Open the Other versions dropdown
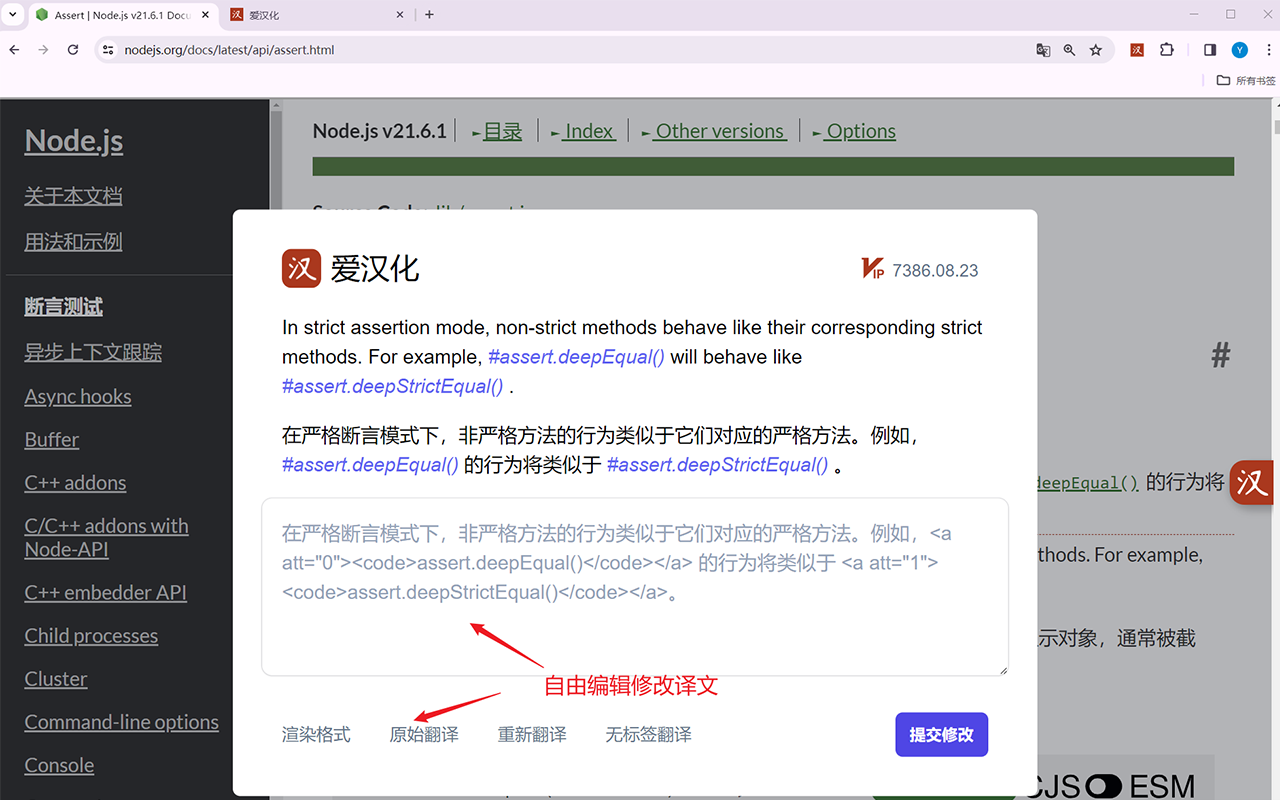 point(718,130)
